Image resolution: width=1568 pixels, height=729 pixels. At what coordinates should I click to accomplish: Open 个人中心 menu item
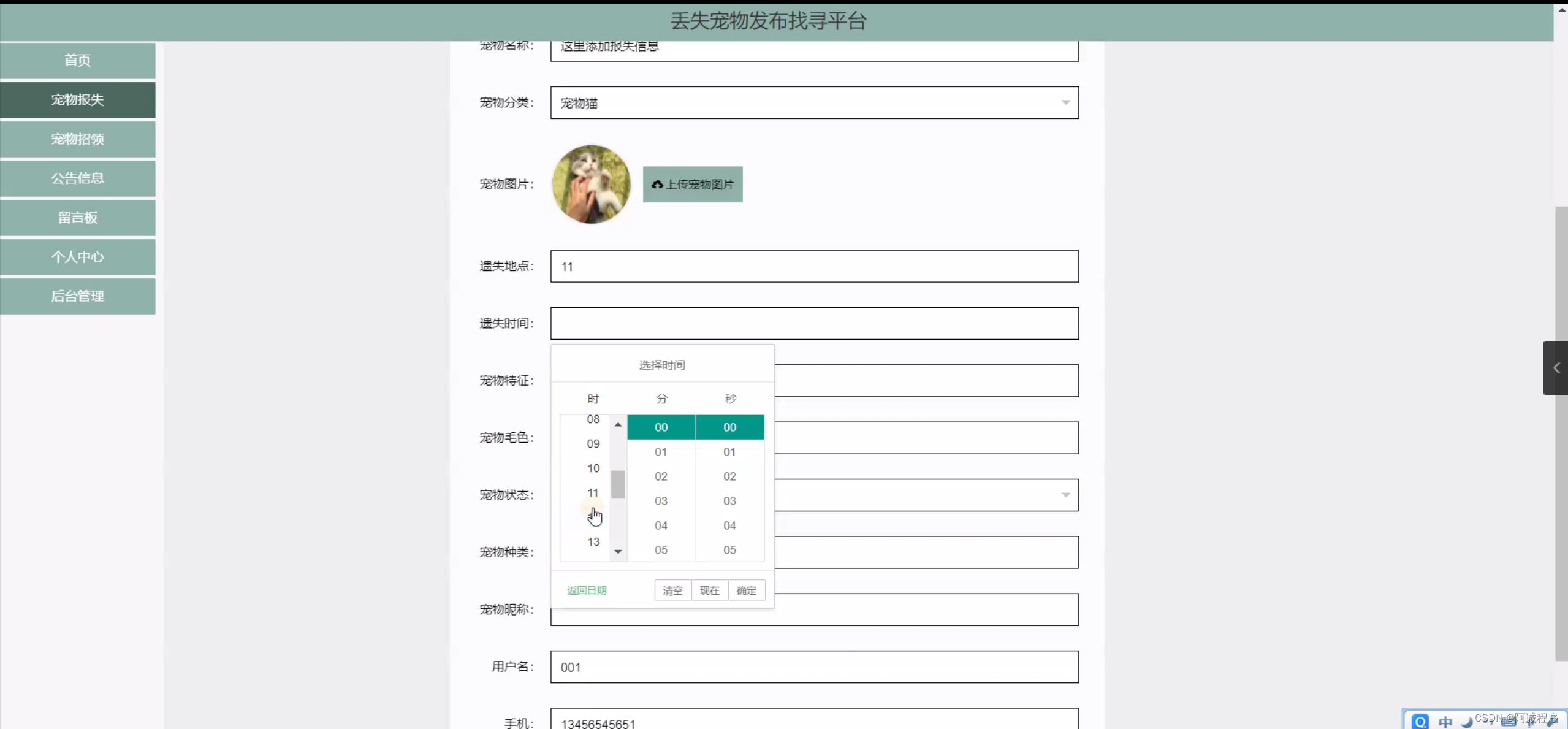[78, 257]
